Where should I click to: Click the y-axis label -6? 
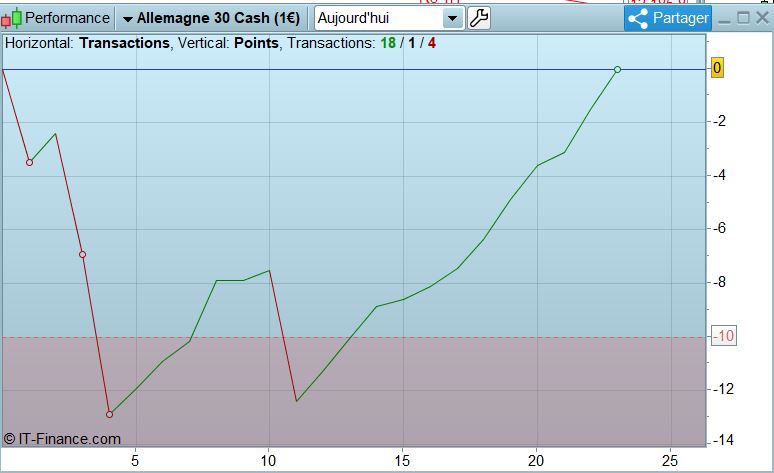click(720, 228)
